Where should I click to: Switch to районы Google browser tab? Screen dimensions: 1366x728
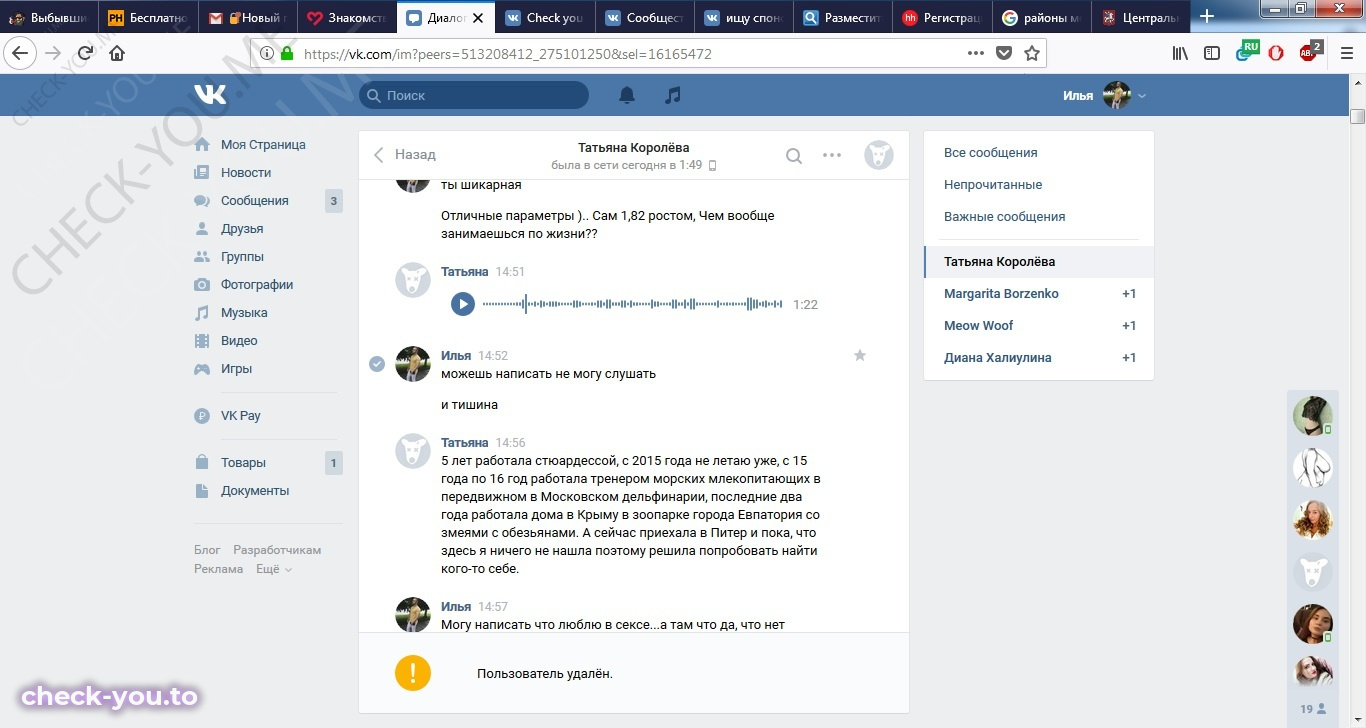coord(1041,17)
